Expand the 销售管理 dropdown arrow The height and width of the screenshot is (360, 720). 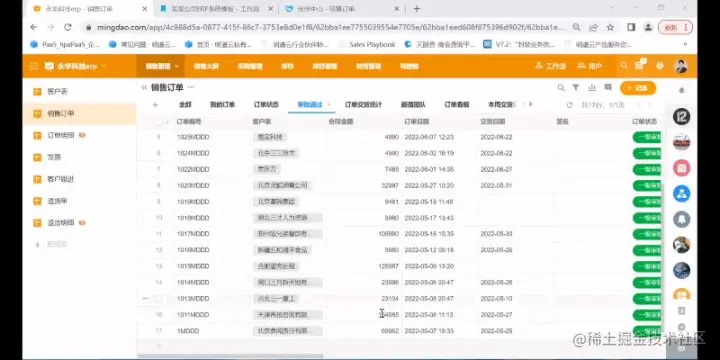coord(176,66)
